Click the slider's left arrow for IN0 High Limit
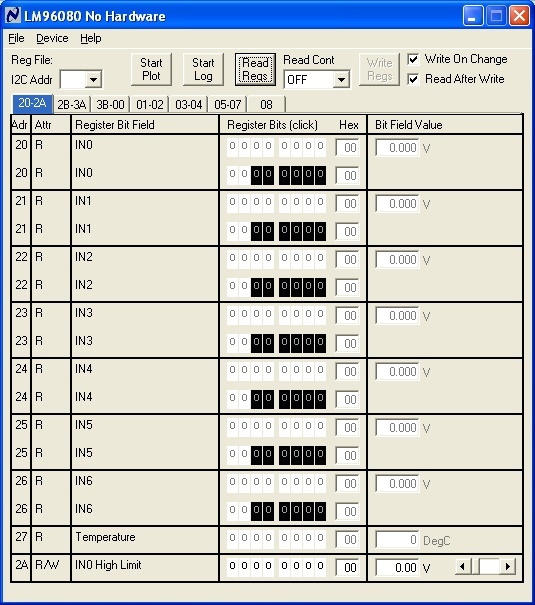Viewport: 535px width, 605px height. coord(462,567)
